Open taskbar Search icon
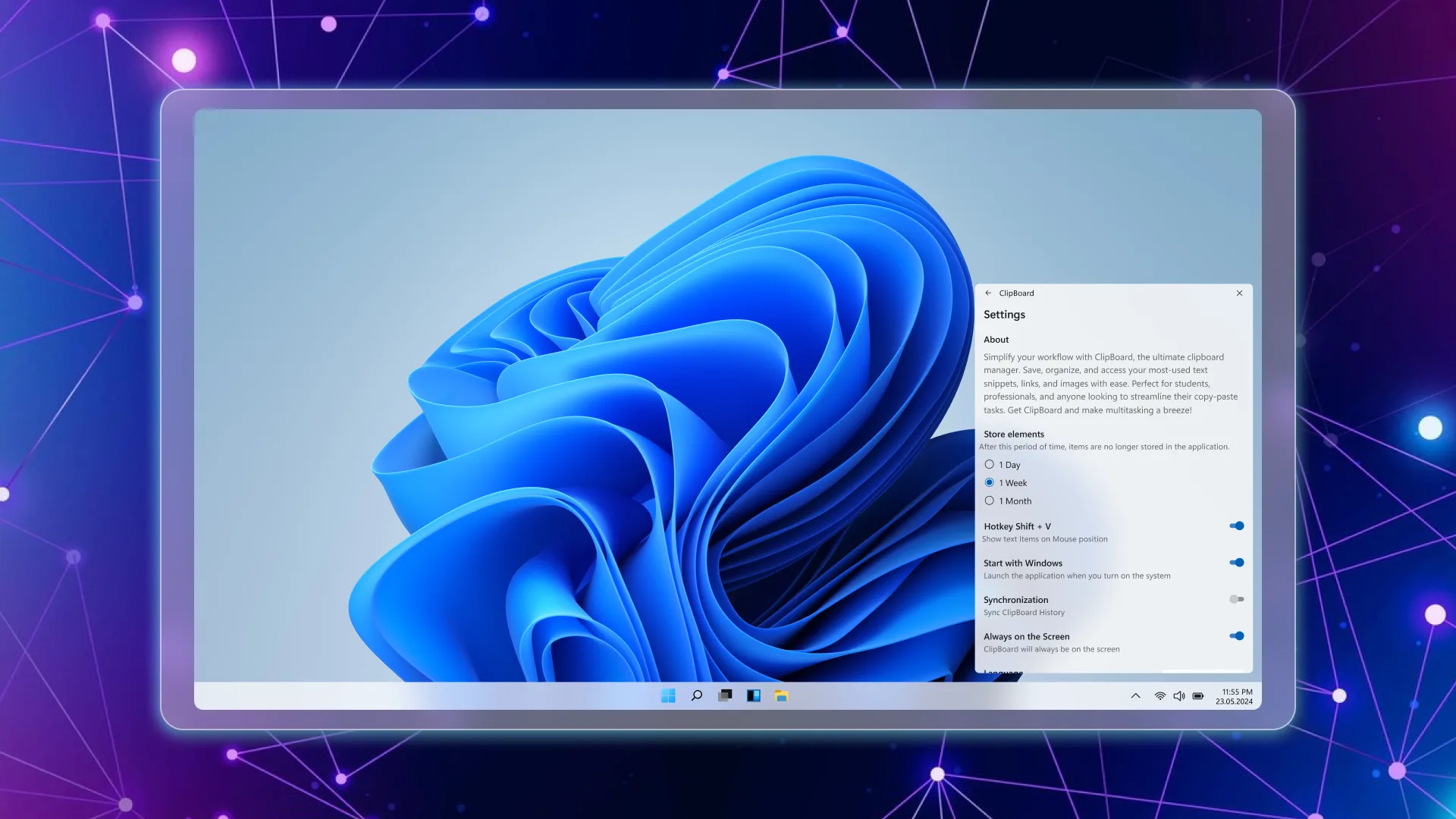Image resolution: width=1456 pixels, height=819 pixels. [696, 695]
